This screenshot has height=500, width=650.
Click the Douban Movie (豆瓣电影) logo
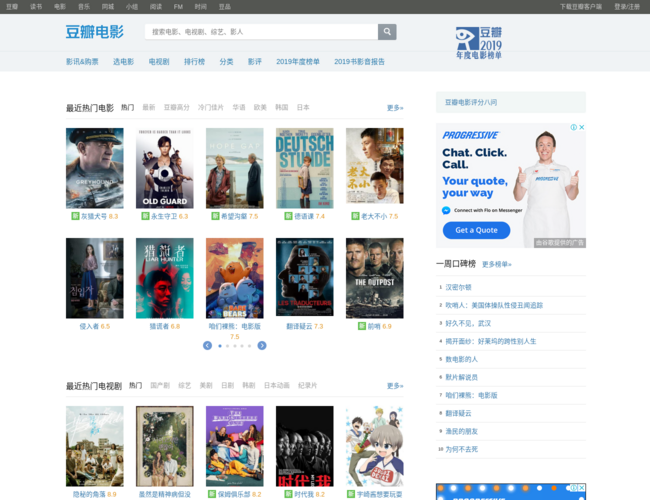95,32
